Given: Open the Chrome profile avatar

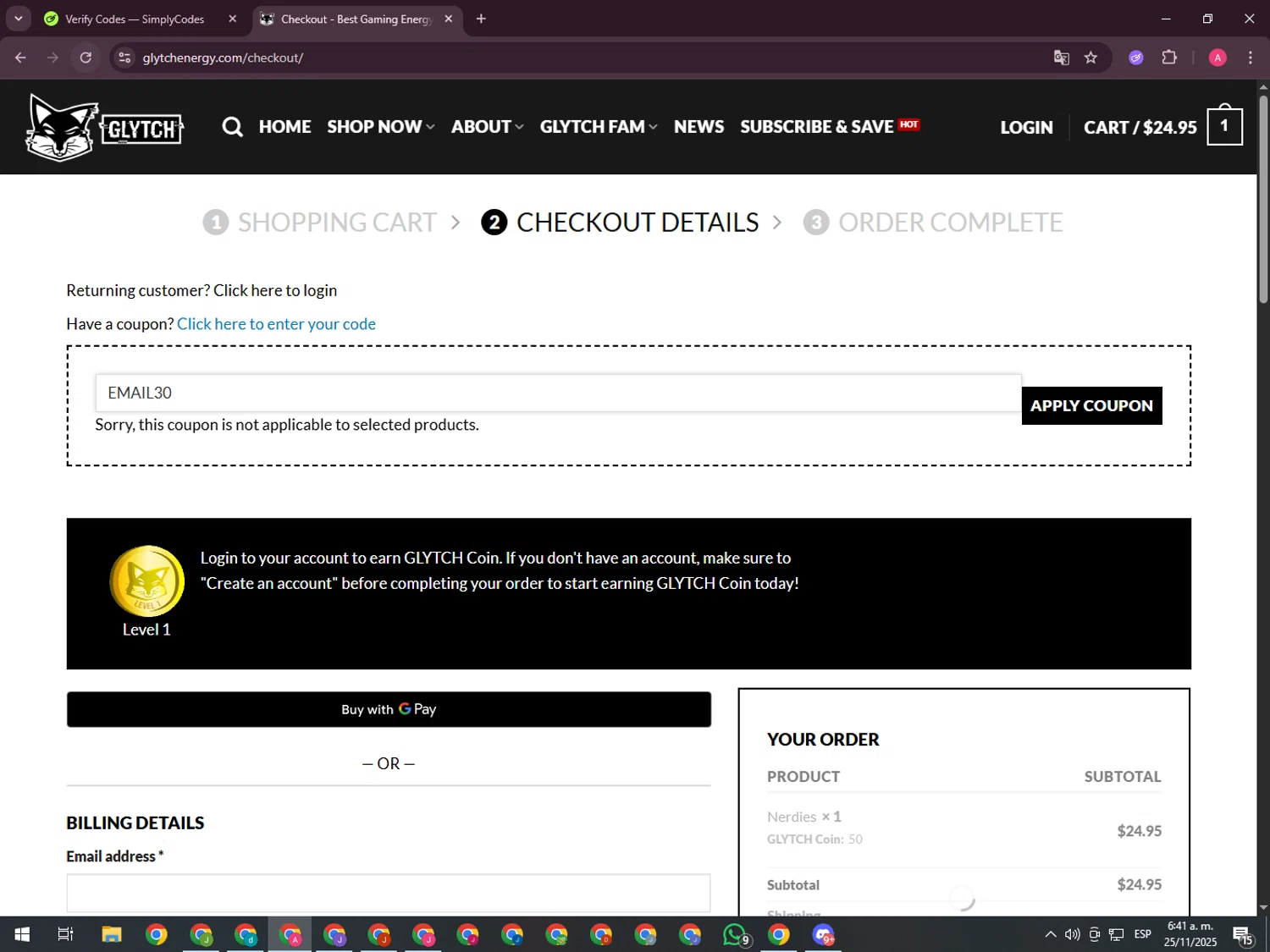Looking at the screenshot, I should pyautogui.click(x=1218, y=58).
